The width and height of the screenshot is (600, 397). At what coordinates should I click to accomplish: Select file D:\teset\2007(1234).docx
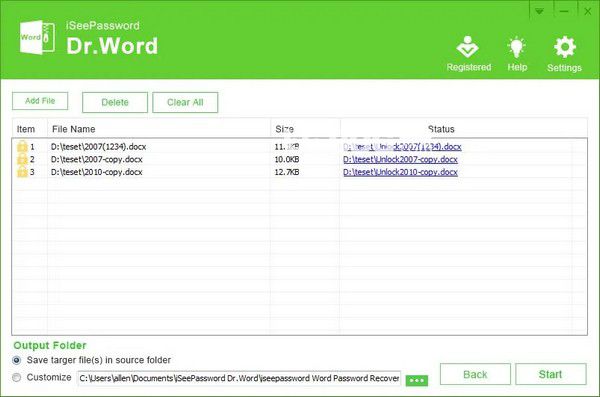pos(98,147)
